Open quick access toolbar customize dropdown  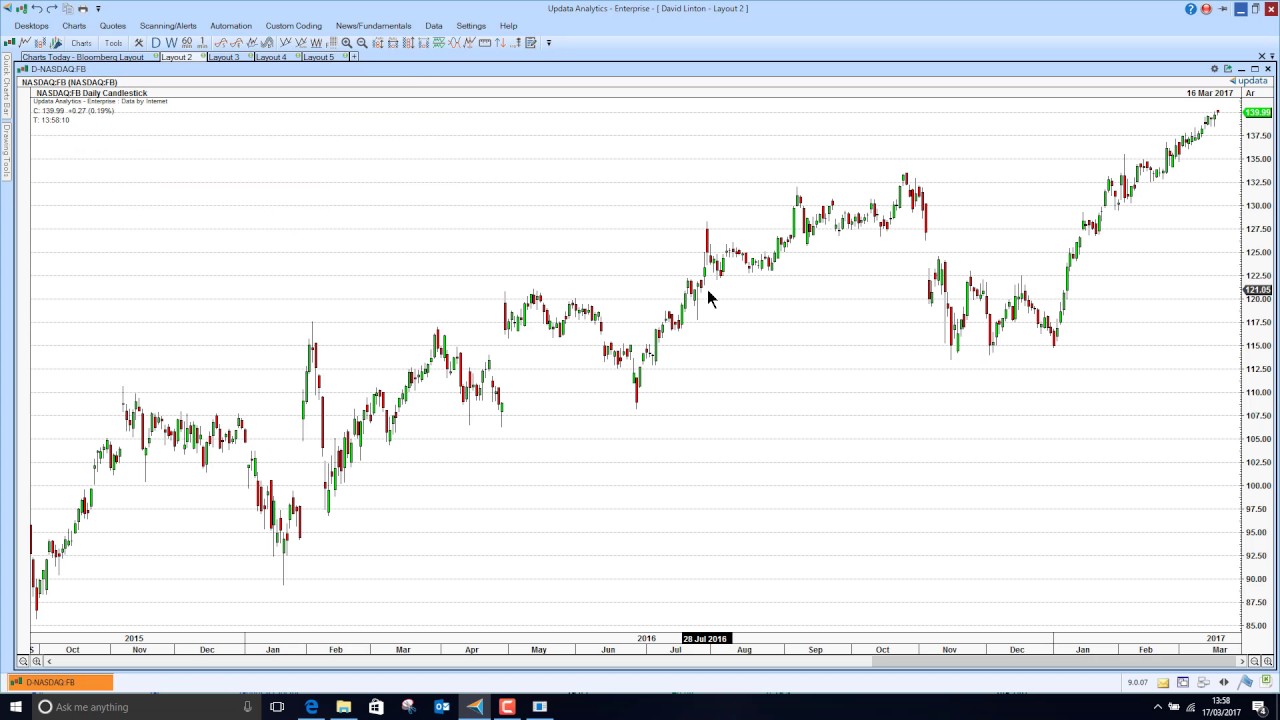pyautogui.click(x=98, y=8)
